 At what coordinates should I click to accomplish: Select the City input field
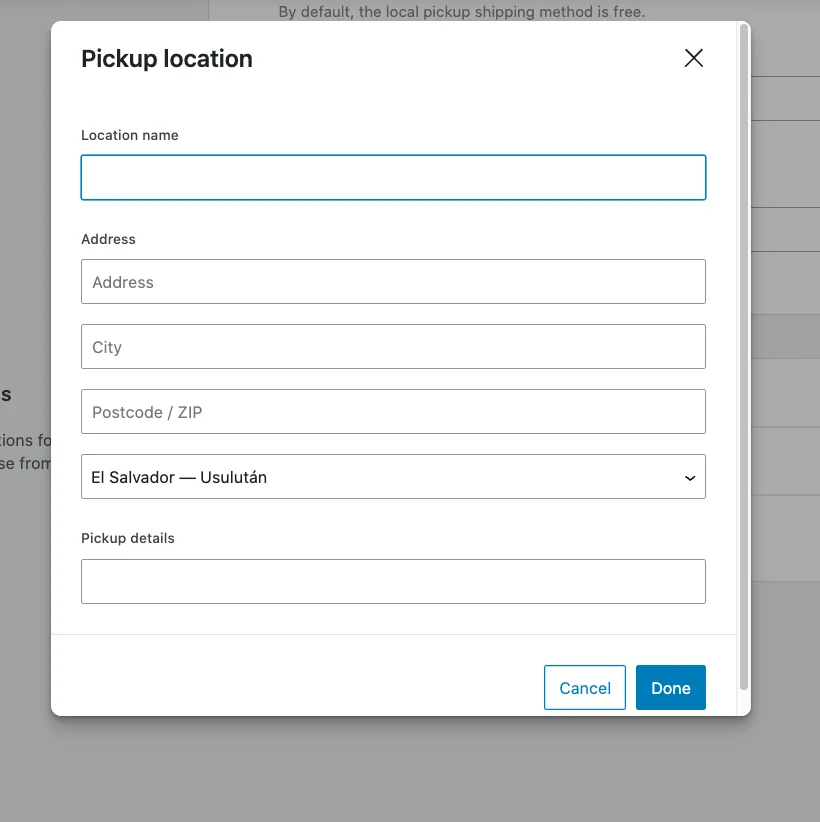[x=393, y=347]
